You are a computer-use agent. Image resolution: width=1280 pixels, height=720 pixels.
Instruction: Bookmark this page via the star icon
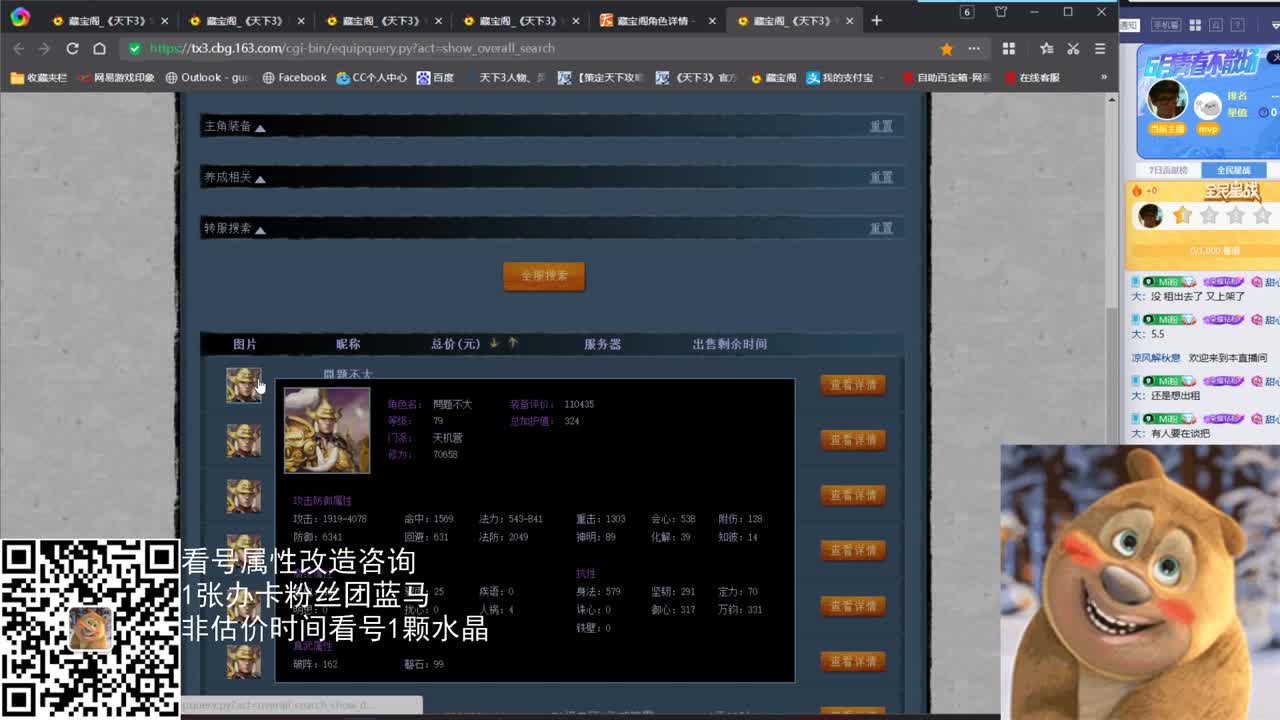coord(947,47)
